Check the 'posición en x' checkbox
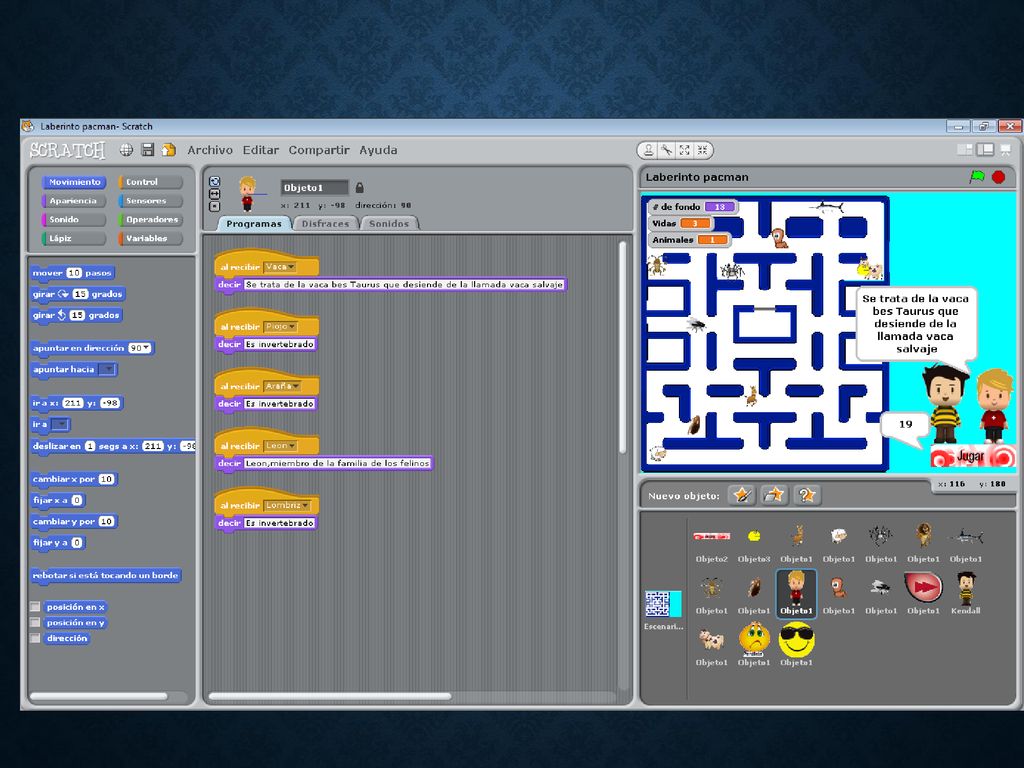1024x768 pixels. point(35,607)
